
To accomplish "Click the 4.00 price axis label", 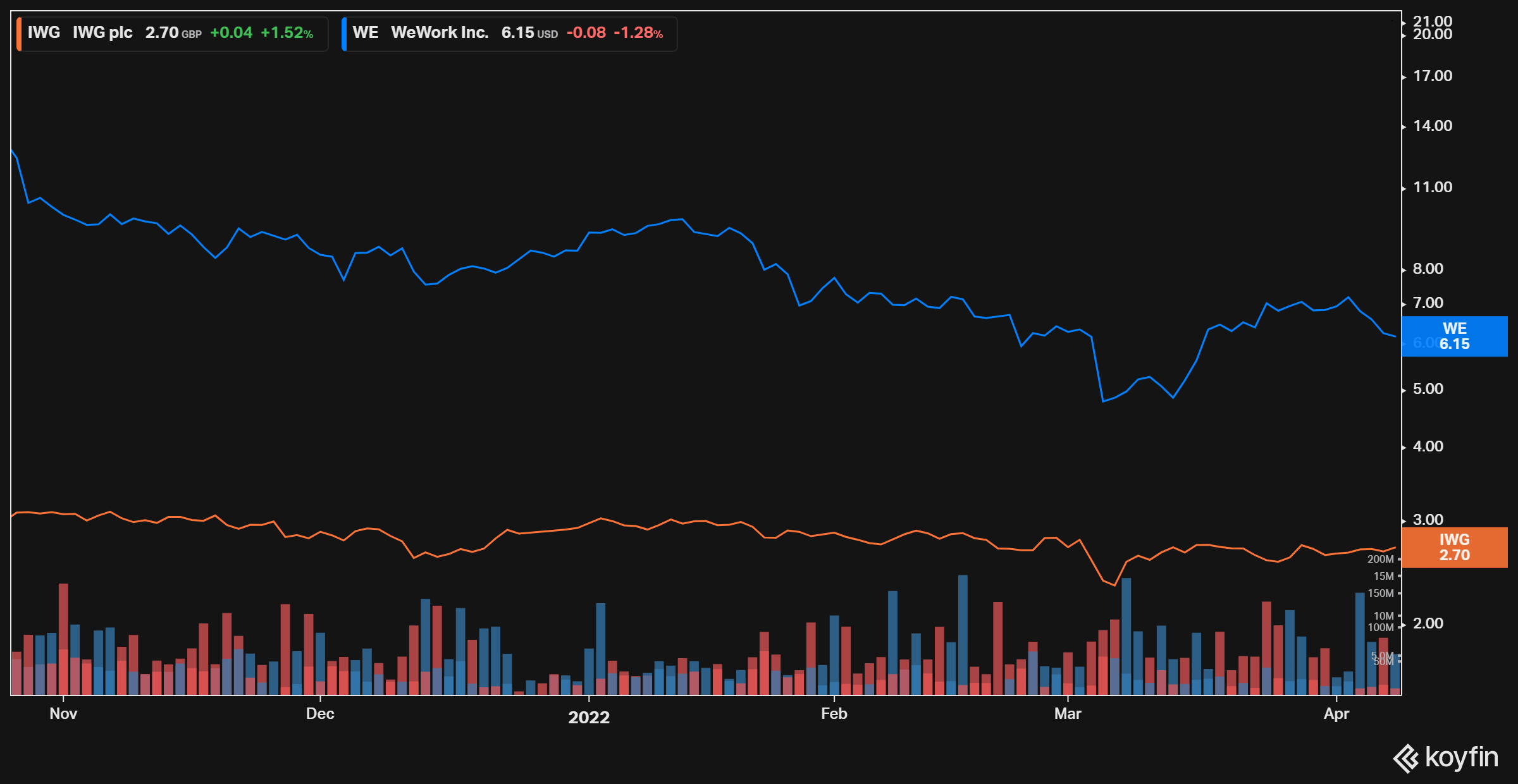I will (1428, 447).
